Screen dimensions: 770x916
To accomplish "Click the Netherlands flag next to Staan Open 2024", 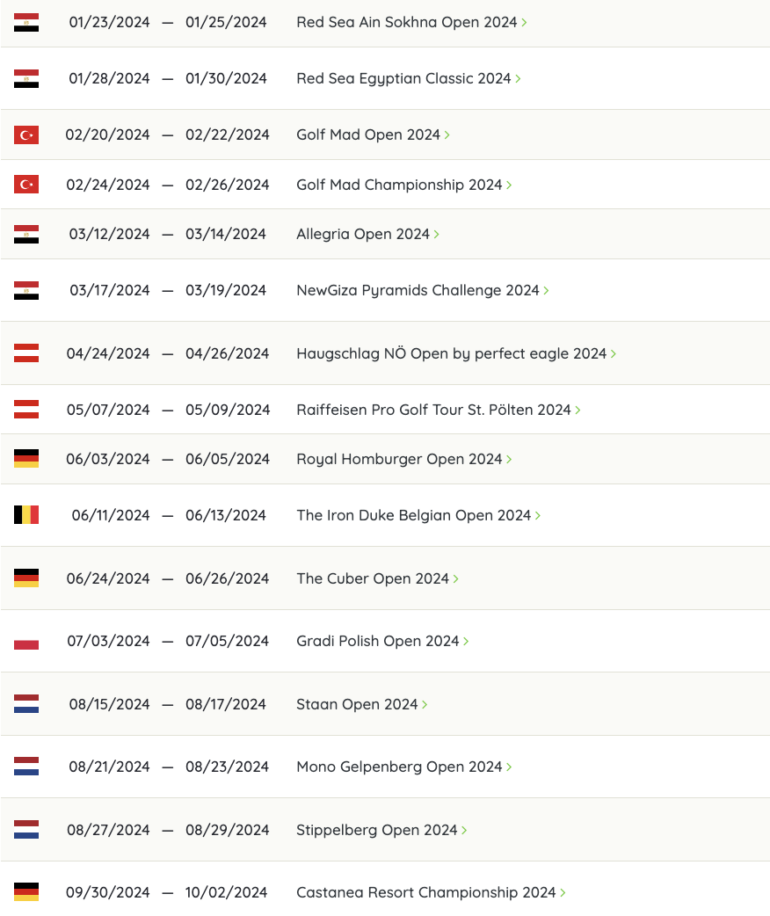I will tap(26, 704).
